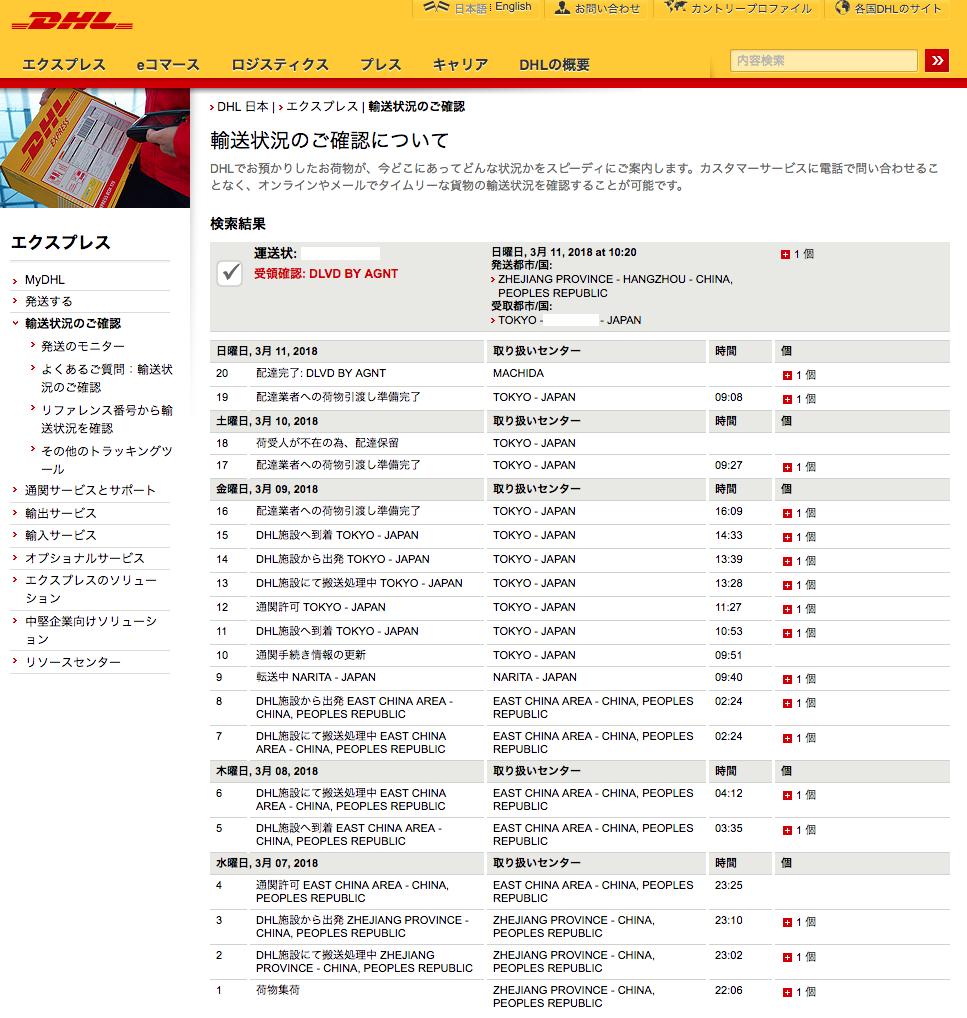Screen dimensions: 967x1018
Task: Open 通関サービスとサポート in the sidebar
Action: pos(90,490)
